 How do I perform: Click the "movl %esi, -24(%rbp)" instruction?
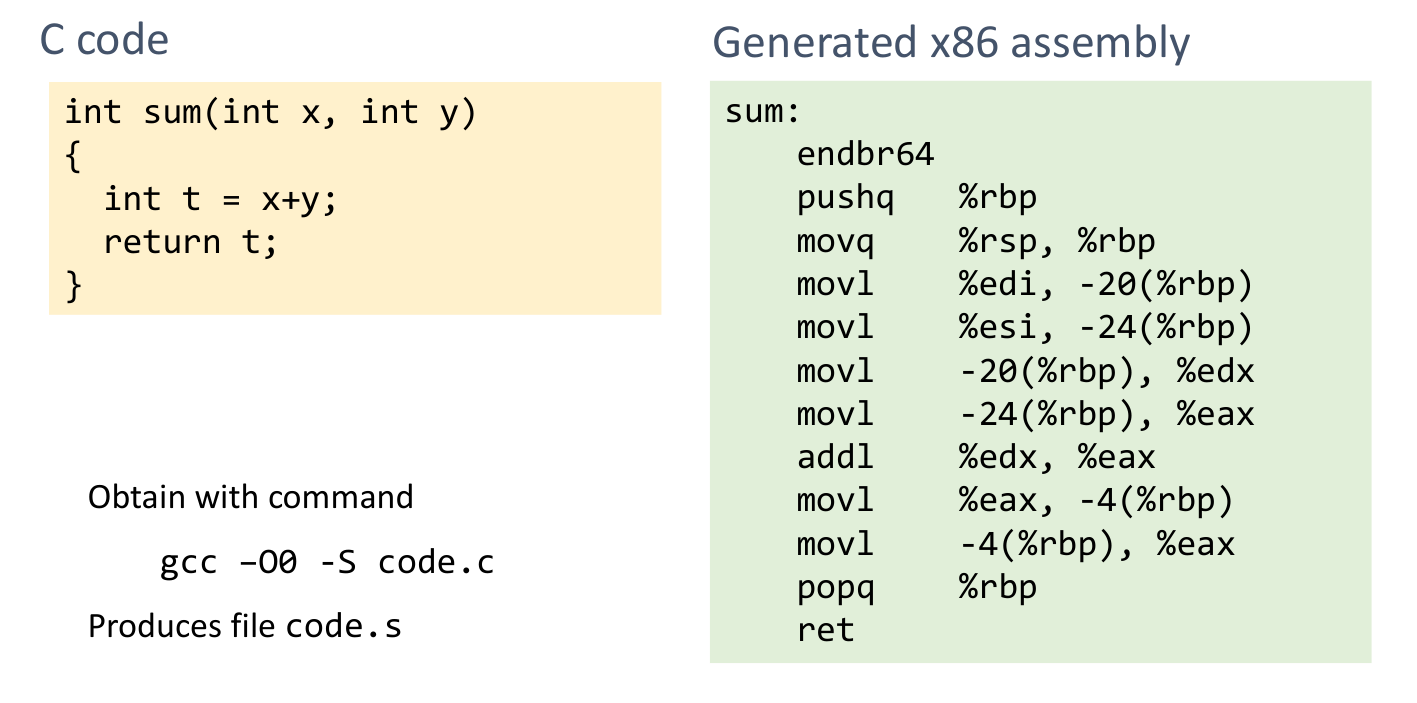[x=1024, y=328]
